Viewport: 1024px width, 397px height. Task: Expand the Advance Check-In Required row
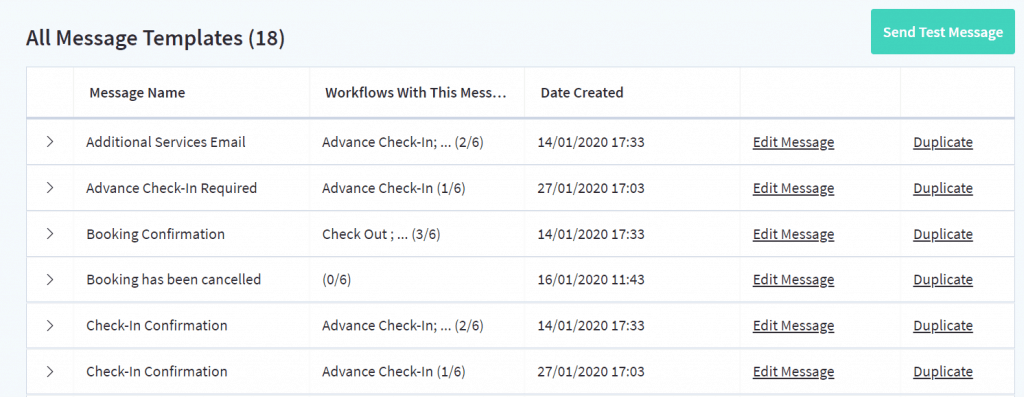click(x=50, y=188)
